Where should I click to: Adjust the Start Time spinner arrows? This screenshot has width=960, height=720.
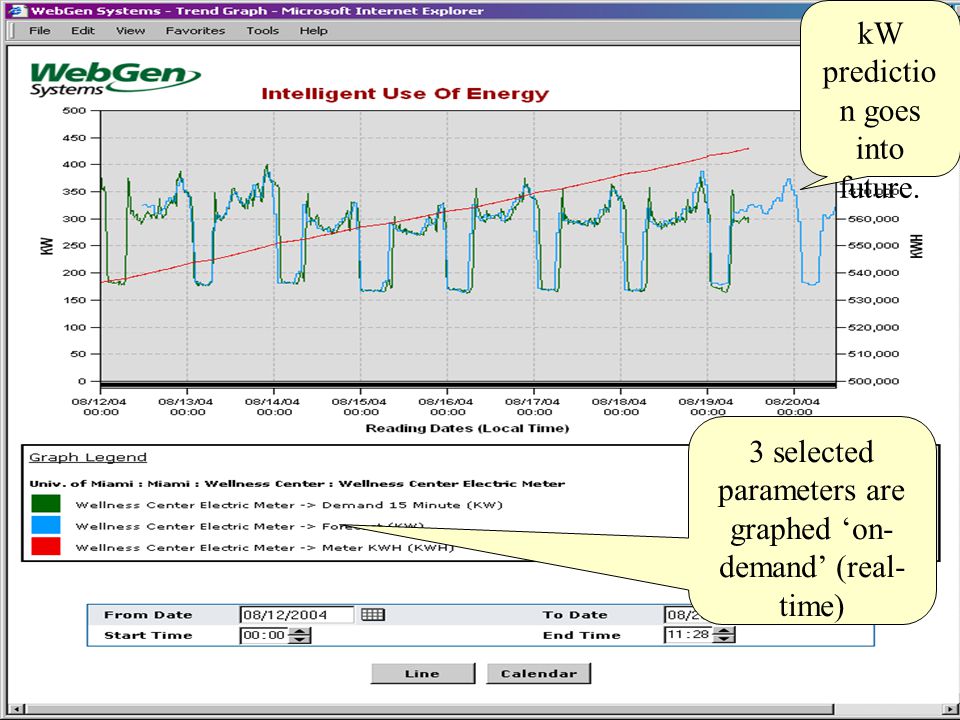299,636
